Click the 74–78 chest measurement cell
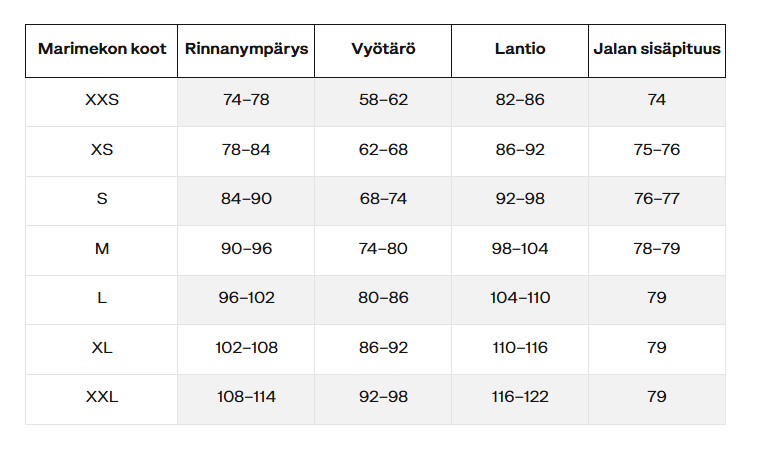 point(246,100)
